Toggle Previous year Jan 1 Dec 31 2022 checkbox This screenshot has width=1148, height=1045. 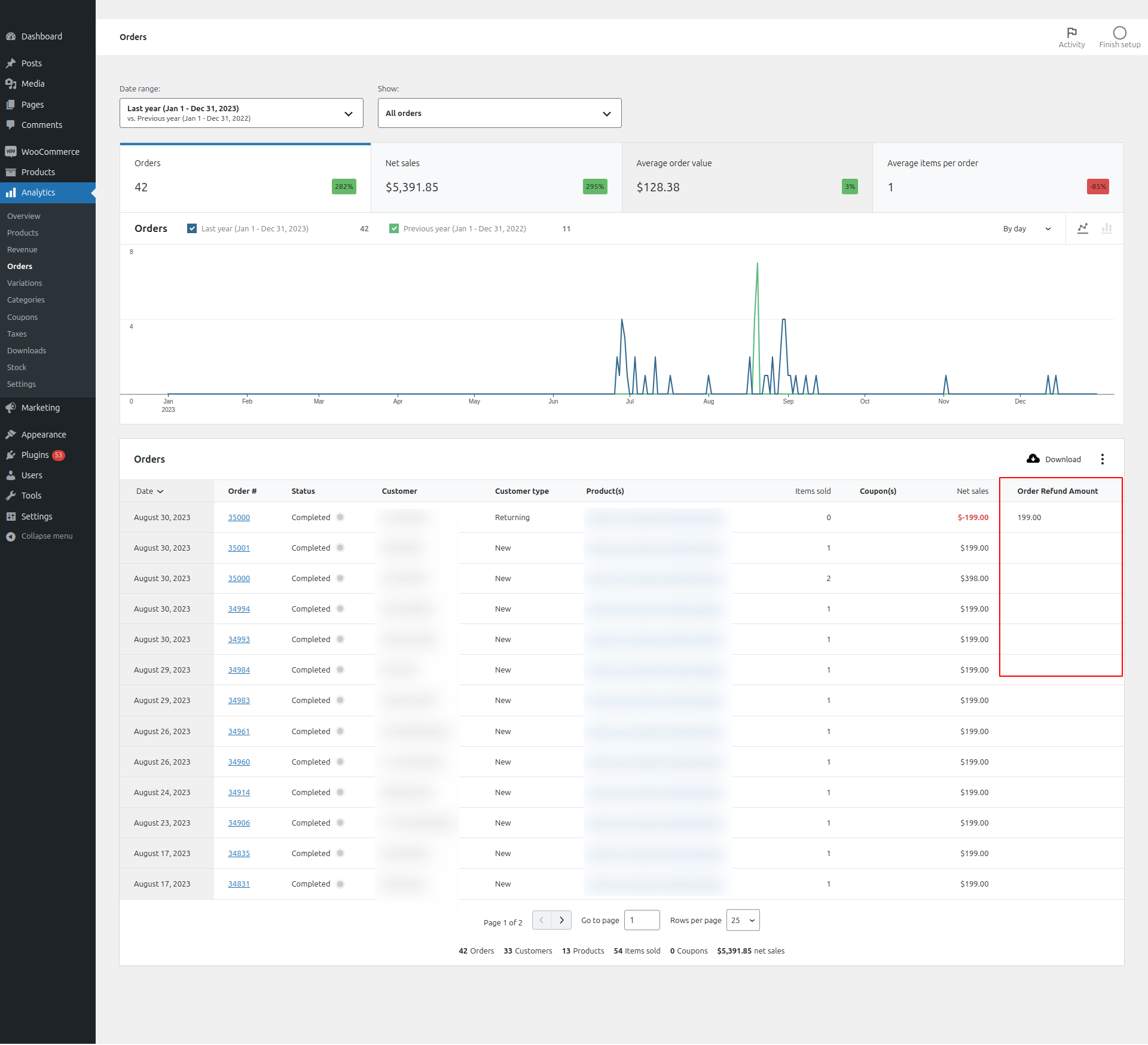point(394,228)
